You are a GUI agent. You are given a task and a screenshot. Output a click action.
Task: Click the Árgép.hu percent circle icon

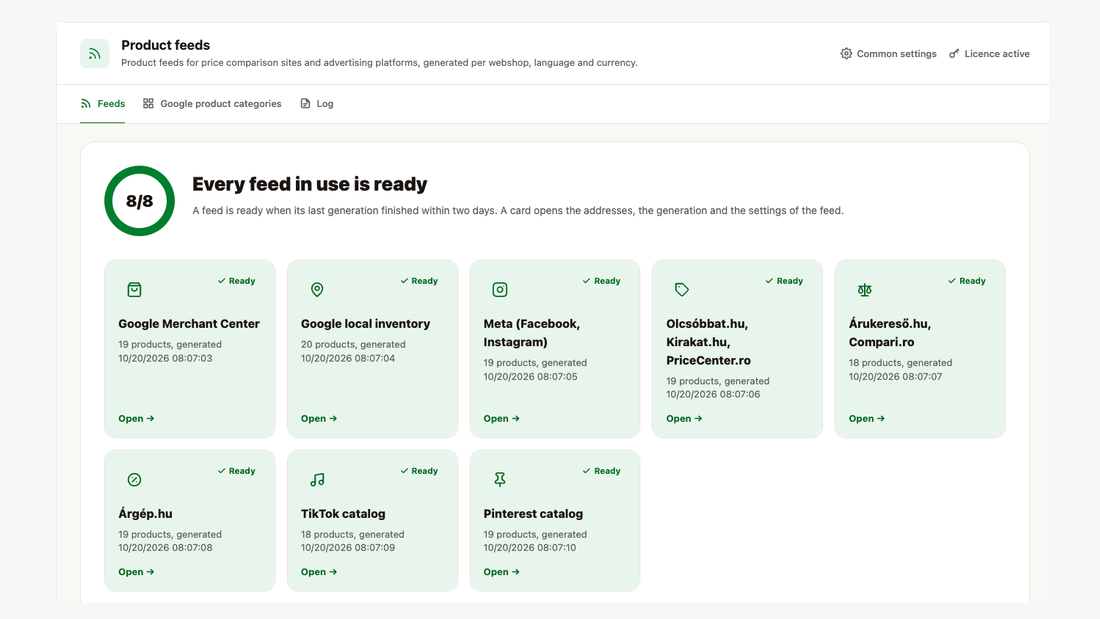tap(134, 479)
